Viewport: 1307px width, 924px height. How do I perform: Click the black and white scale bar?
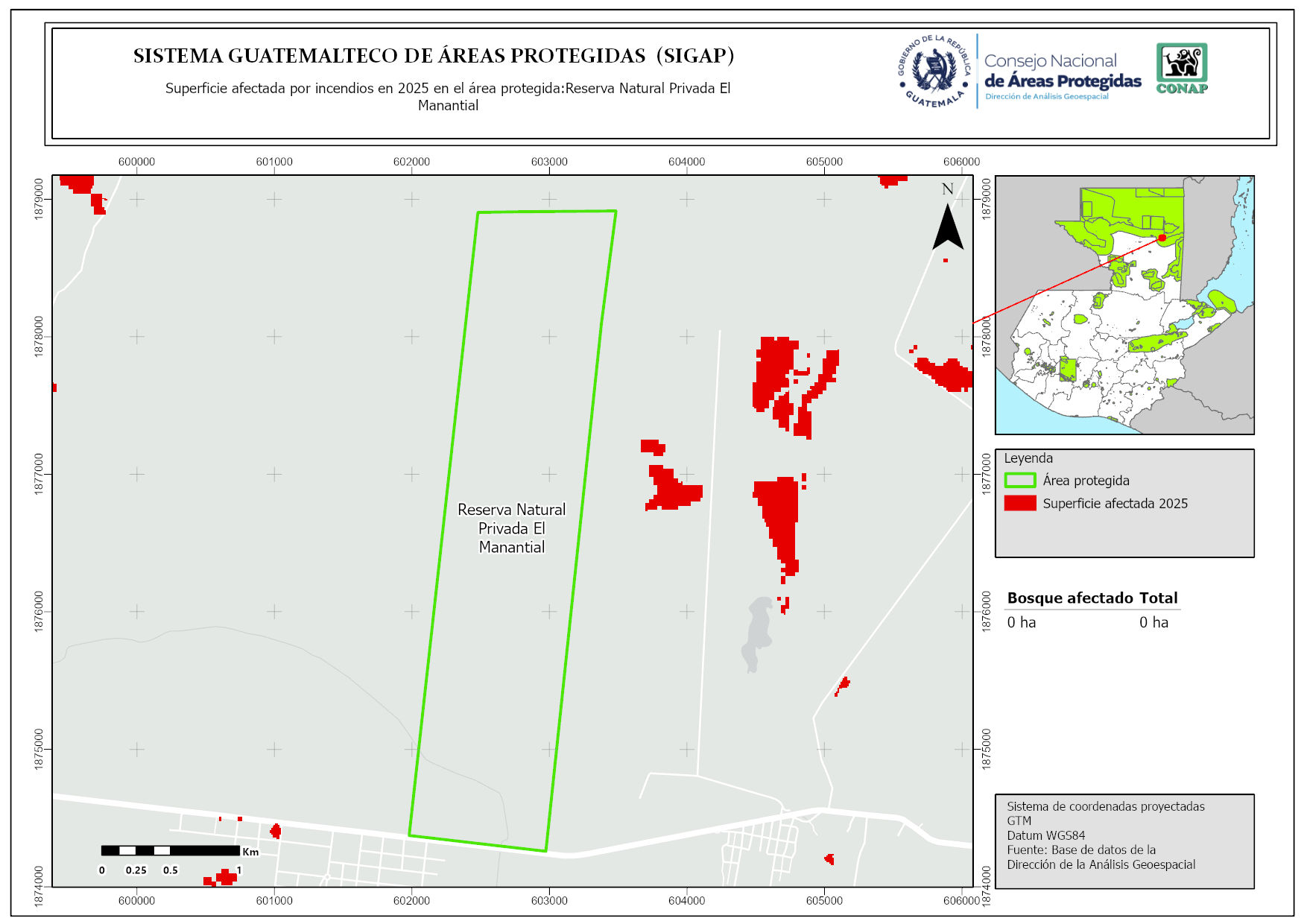click(x=170, y=850)
